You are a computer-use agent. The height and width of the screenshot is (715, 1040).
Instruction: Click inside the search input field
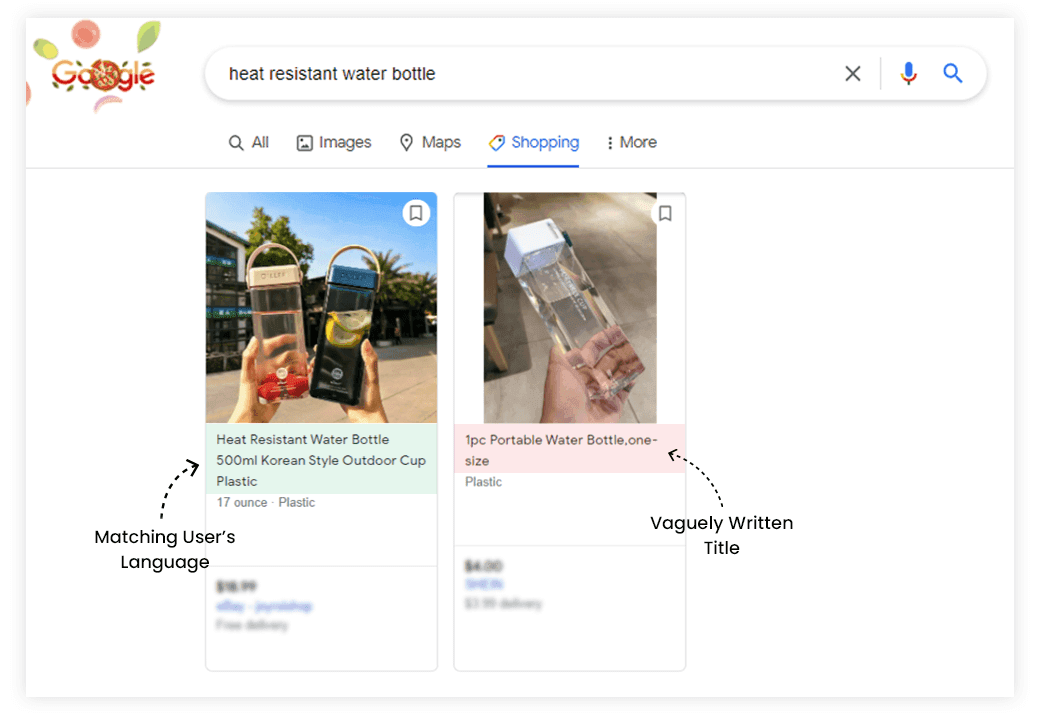tap(450, 73)
